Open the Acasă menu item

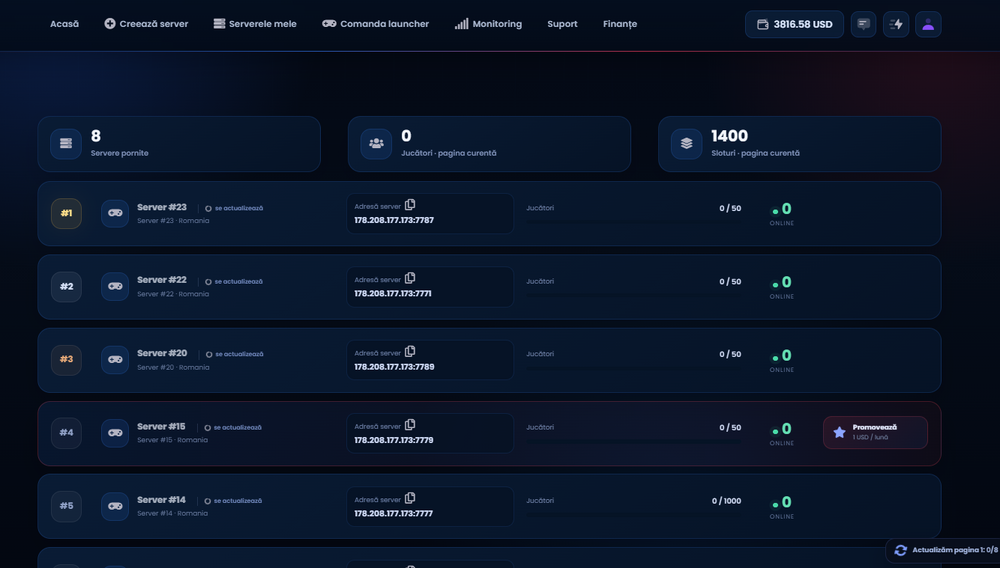pos(64,24)
